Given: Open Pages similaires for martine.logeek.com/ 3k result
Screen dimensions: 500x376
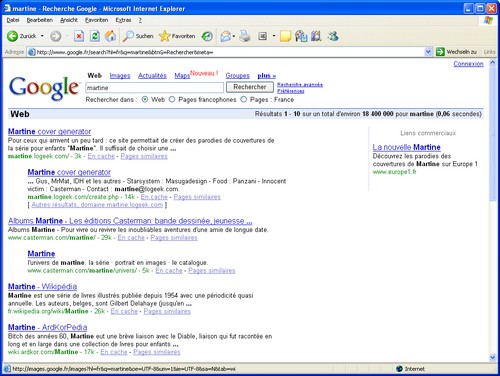Looking at the screenshot, I should (144, 156).
